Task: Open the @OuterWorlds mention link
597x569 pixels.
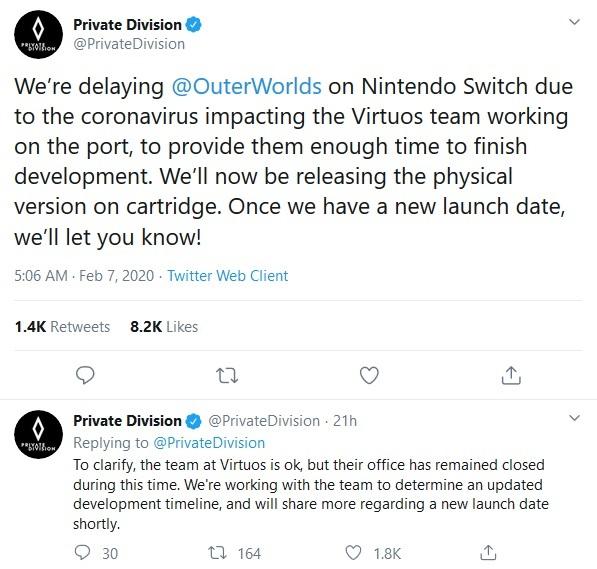Action: pyautogui.click(x=246, y=86)
